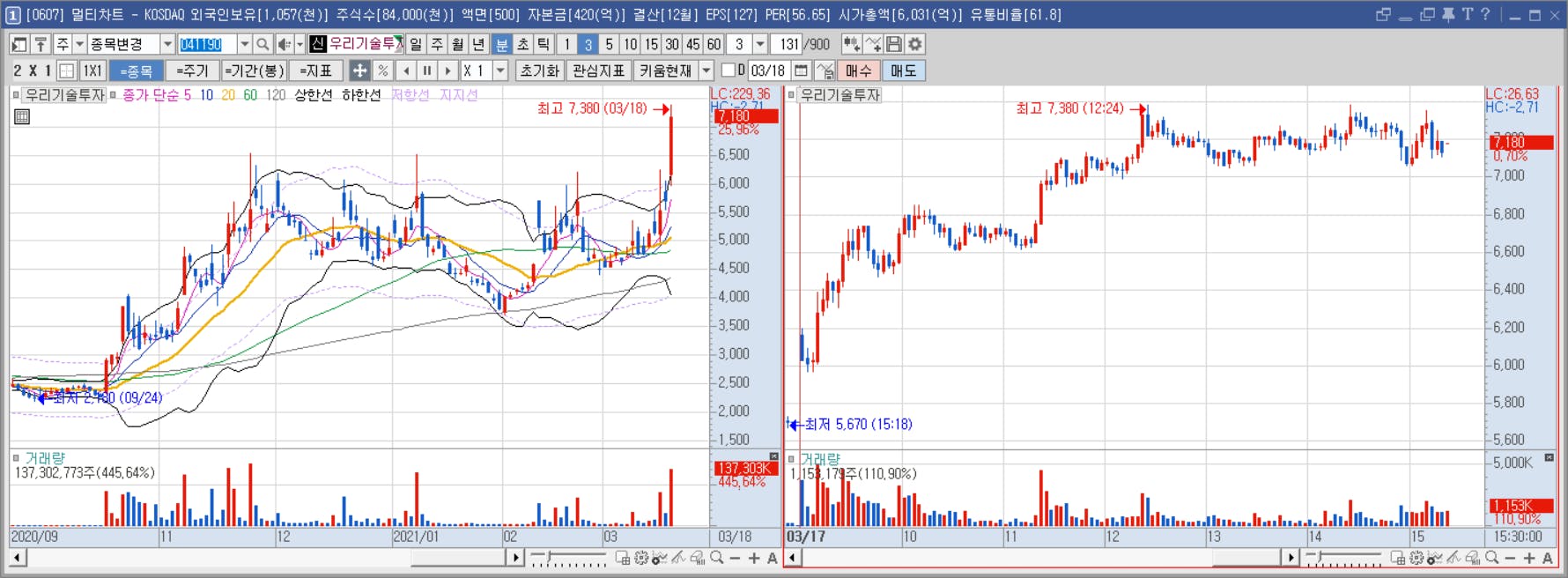Screen dimensions: 1568x578
Task: Click the 매도 sell button
Action: 903,70
